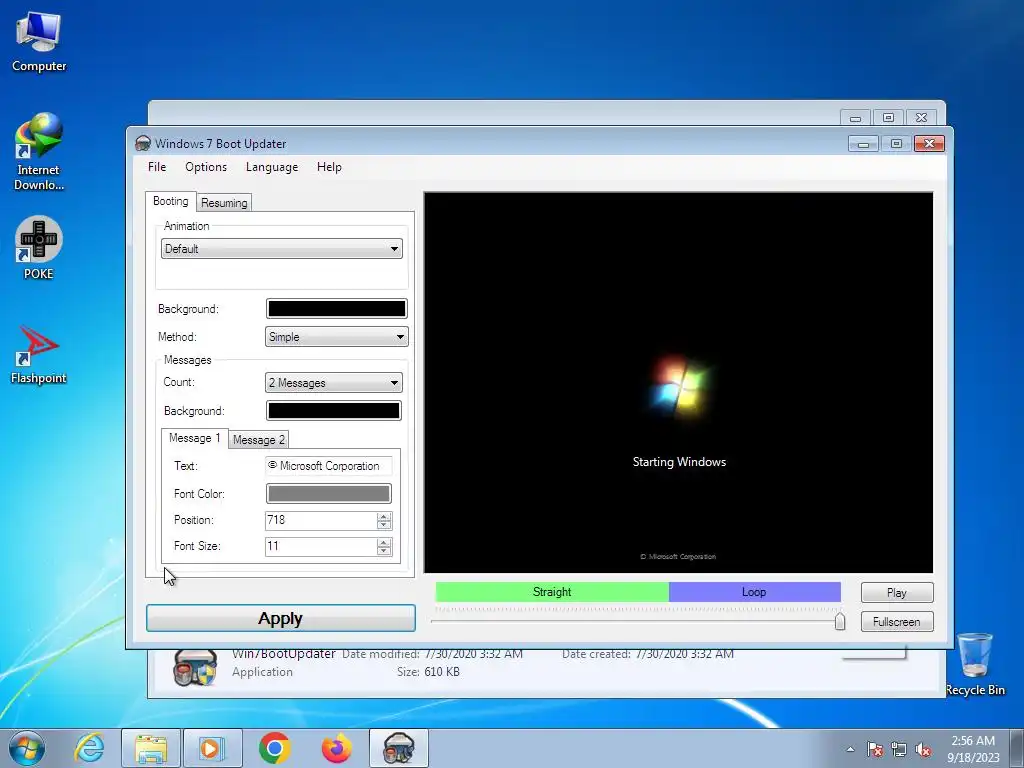This screenshot has height=768, width=1024.
Task: Switch to the Resuming tab
Action: coord(224,203)
